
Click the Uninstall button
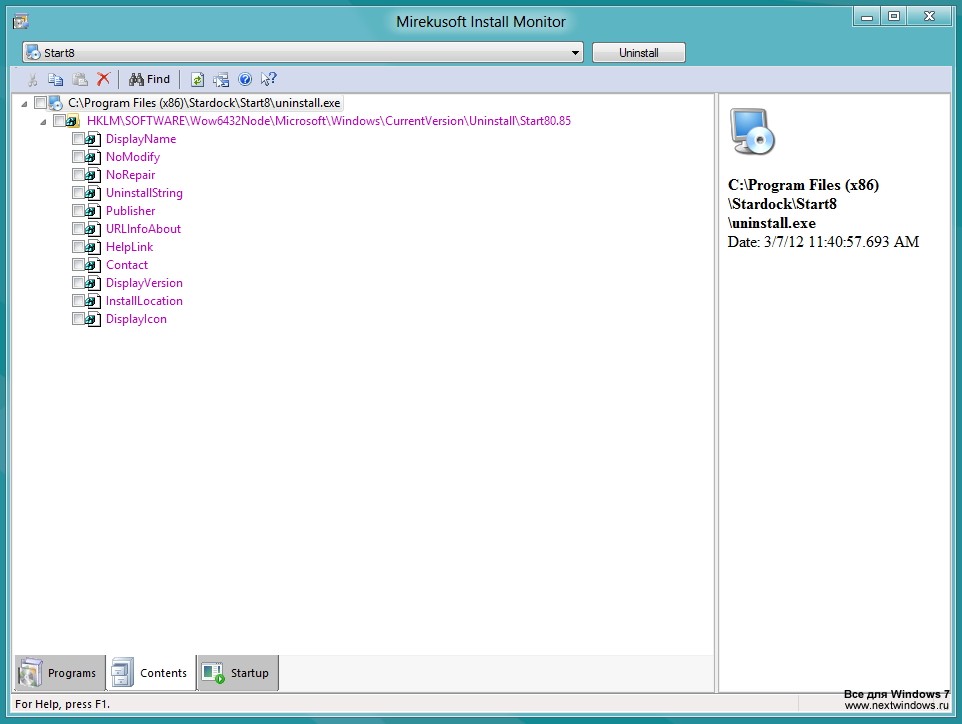639,53
